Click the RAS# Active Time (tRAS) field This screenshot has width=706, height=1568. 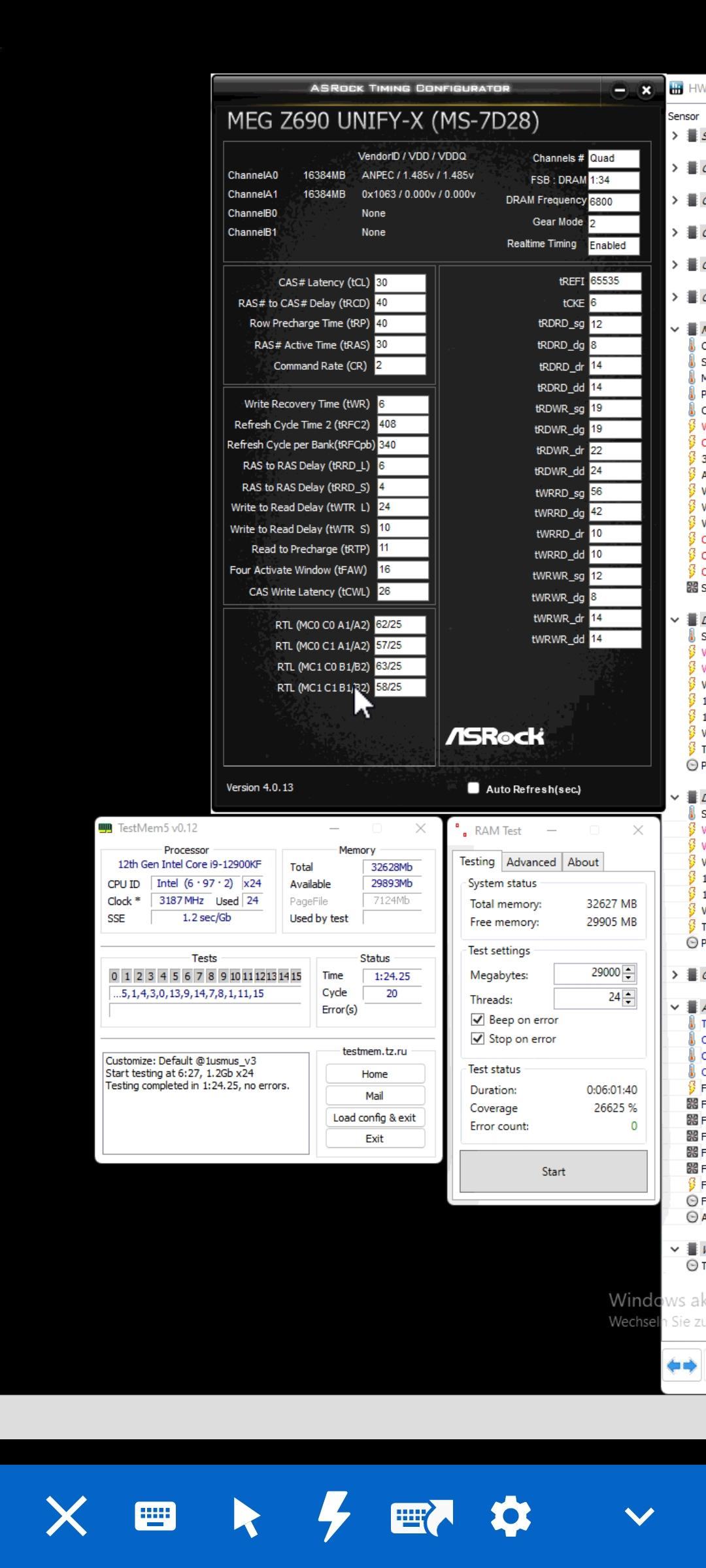coord(400,345)
